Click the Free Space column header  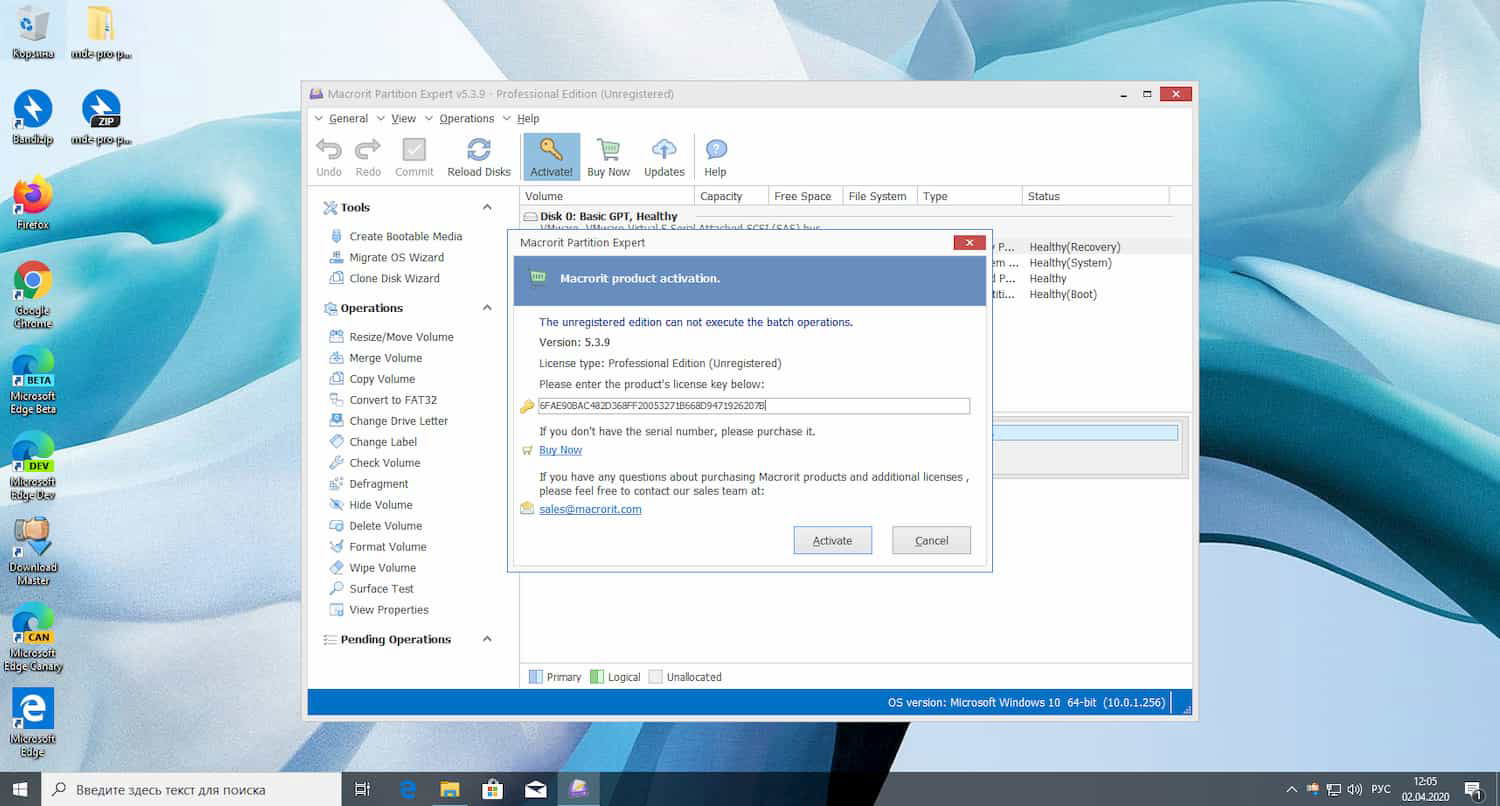805,196
